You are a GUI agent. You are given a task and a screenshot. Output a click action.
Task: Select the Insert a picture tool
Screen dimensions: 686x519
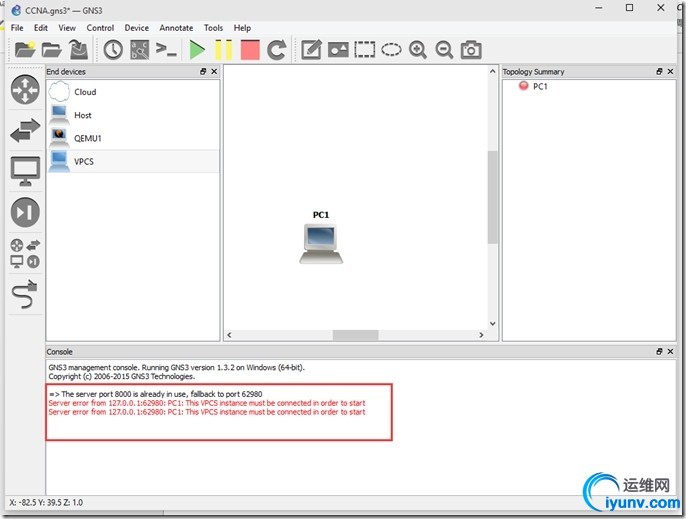coord(338,49)
